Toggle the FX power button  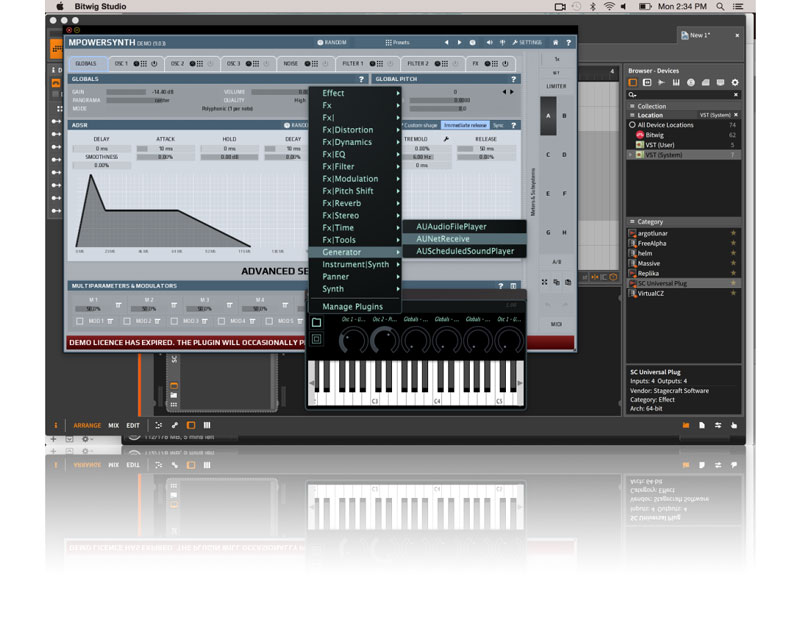[505, 64]
